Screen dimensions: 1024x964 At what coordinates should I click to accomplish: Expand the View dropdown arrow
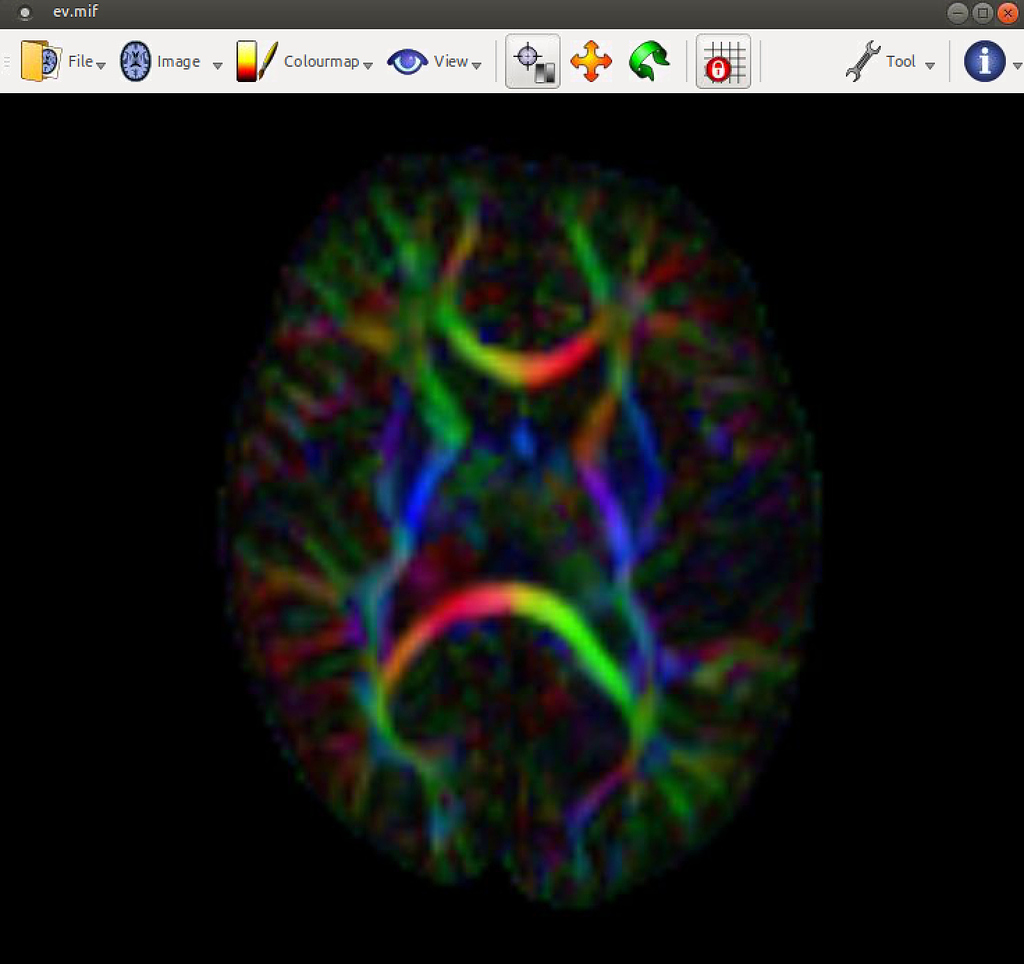point(477,63)
